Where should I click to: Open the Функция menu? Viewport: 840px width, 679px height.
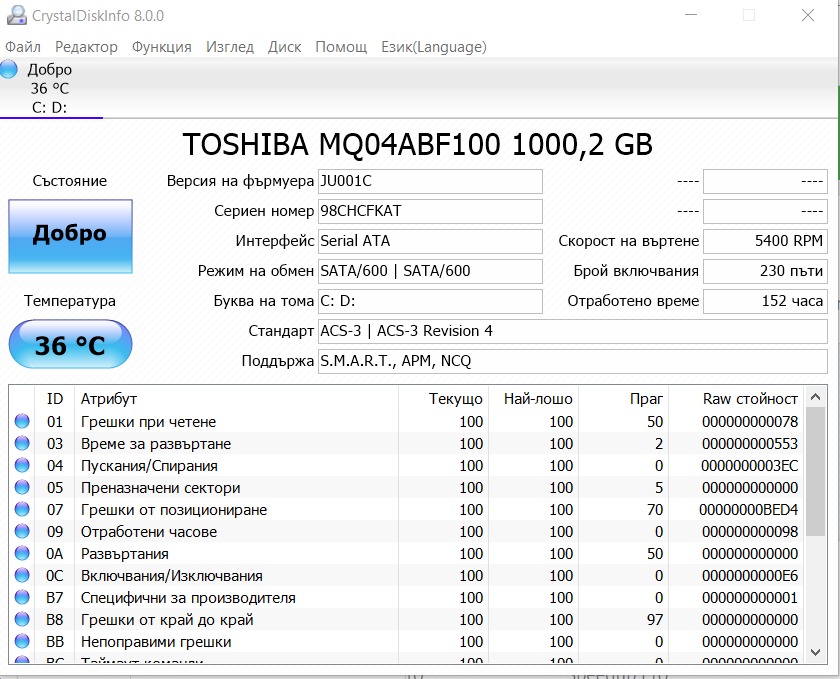tap(162, 47)
